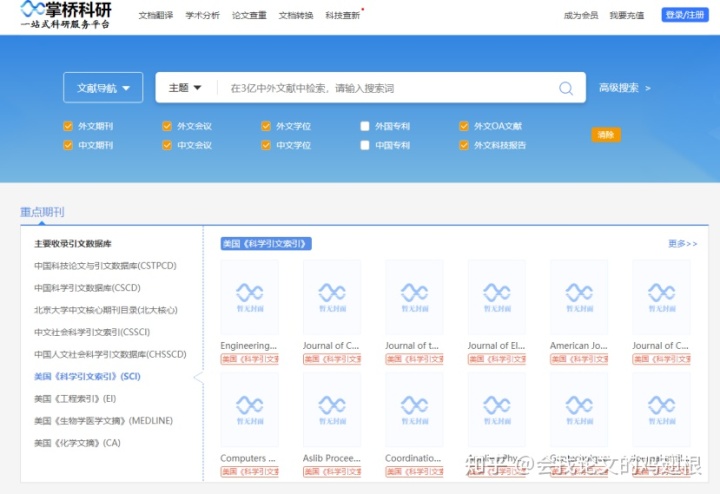The image size is (720, 494).
Task: Click the magnifier search icon
Action: tap(566, 88)
